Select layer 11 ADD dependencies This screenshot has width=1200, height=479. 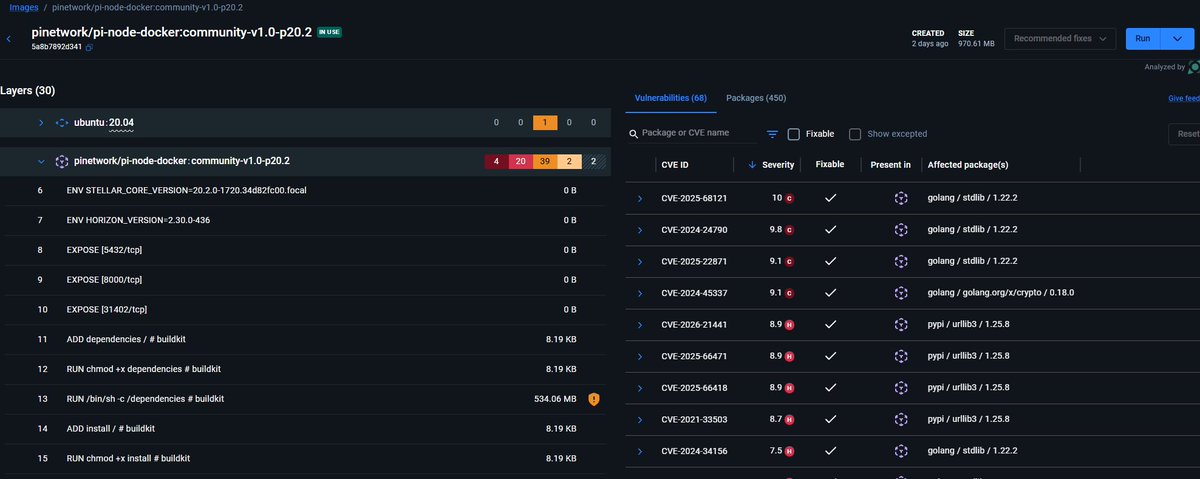(x=305, y=340)
